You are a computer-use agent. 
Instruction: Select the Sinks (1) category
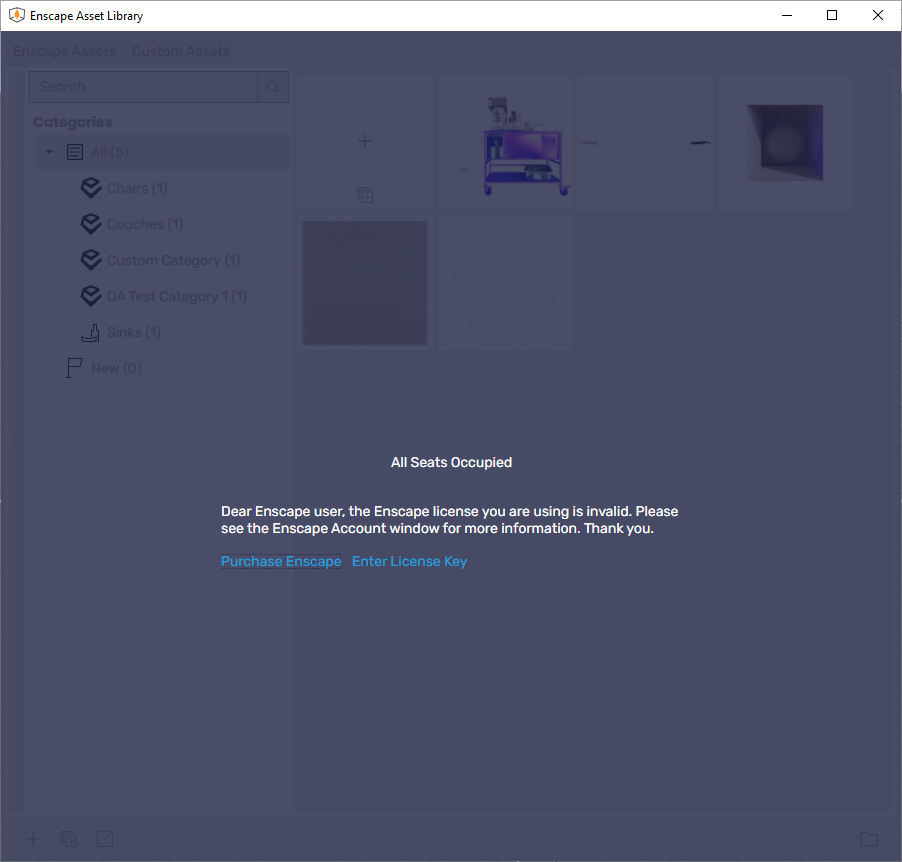(133, 332)
